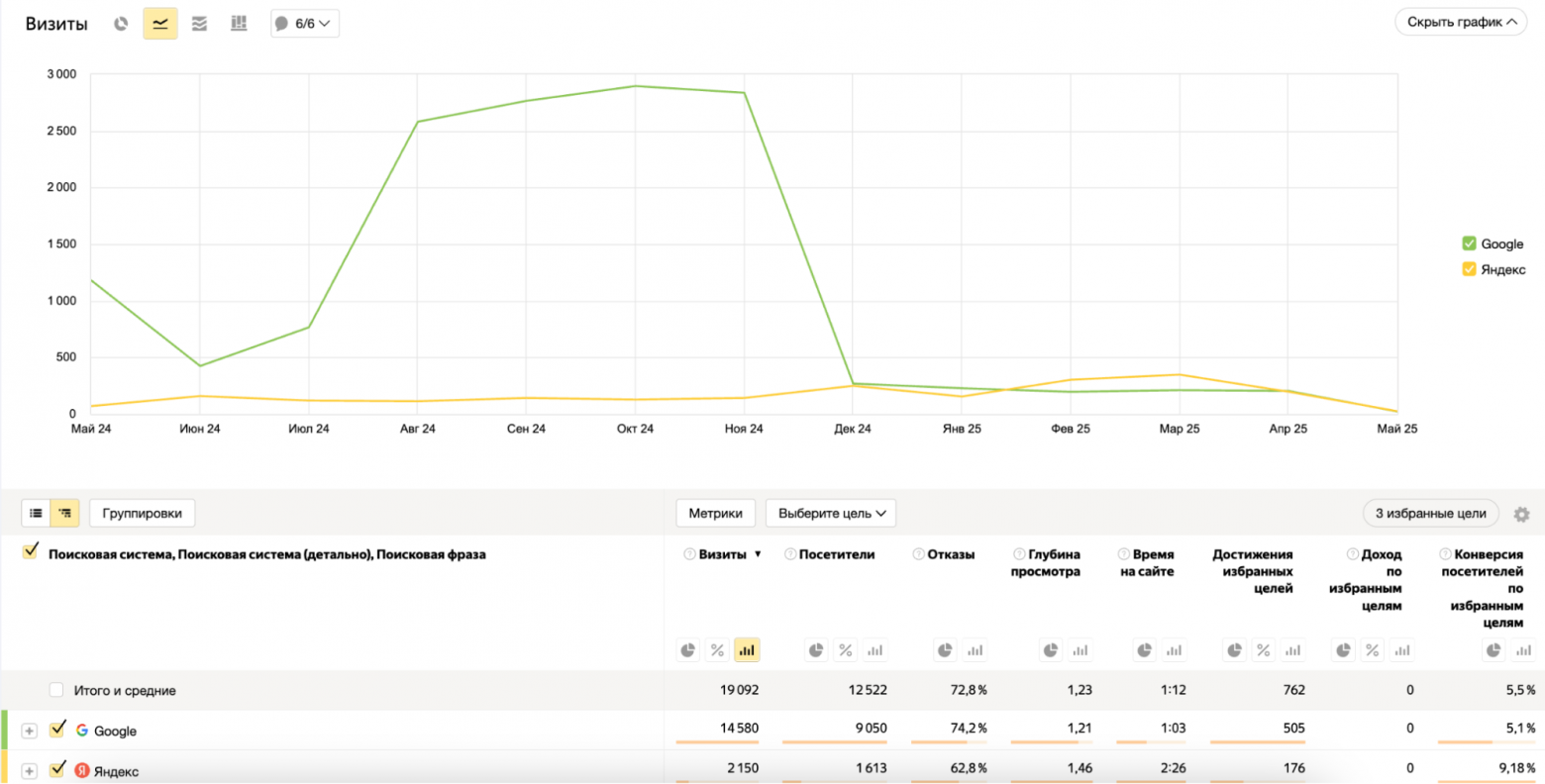Viewport: 1545px width, 784px height.
Task: Uncheck the Google row in the table
Action: tap(57, 730)
